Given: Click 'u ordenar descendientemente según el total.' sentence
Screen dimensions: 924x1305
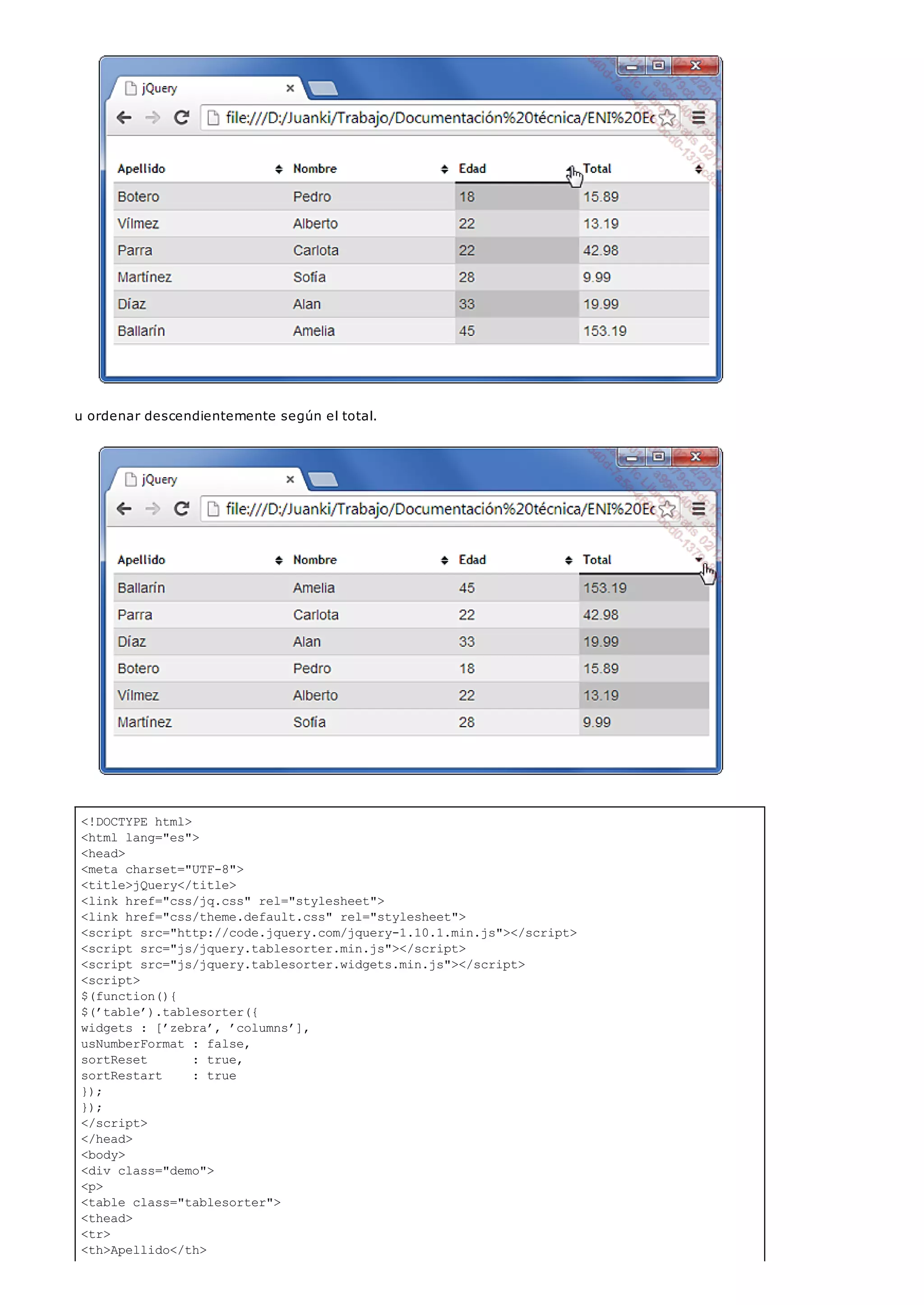Looking at the screenshot, I should [x=225, y=416].
